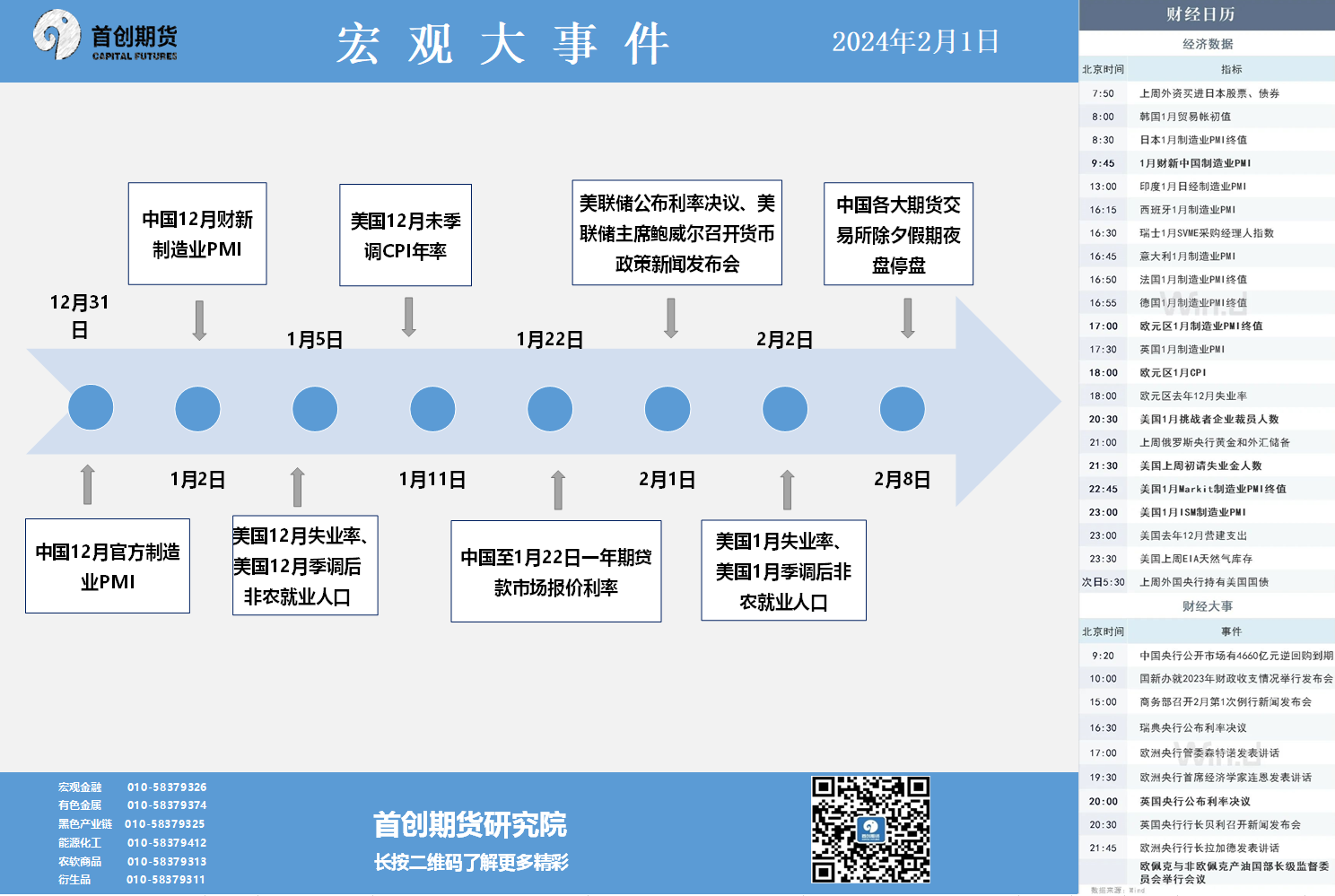Select row 欧元区去年12月失业率
The image size is (1335, 896).
click(x=1207, y=396)
